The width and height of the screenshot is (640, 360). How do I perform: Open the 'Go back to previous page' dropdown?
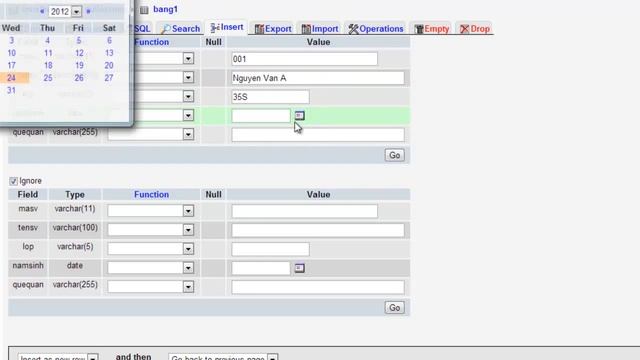click(223, 357)
